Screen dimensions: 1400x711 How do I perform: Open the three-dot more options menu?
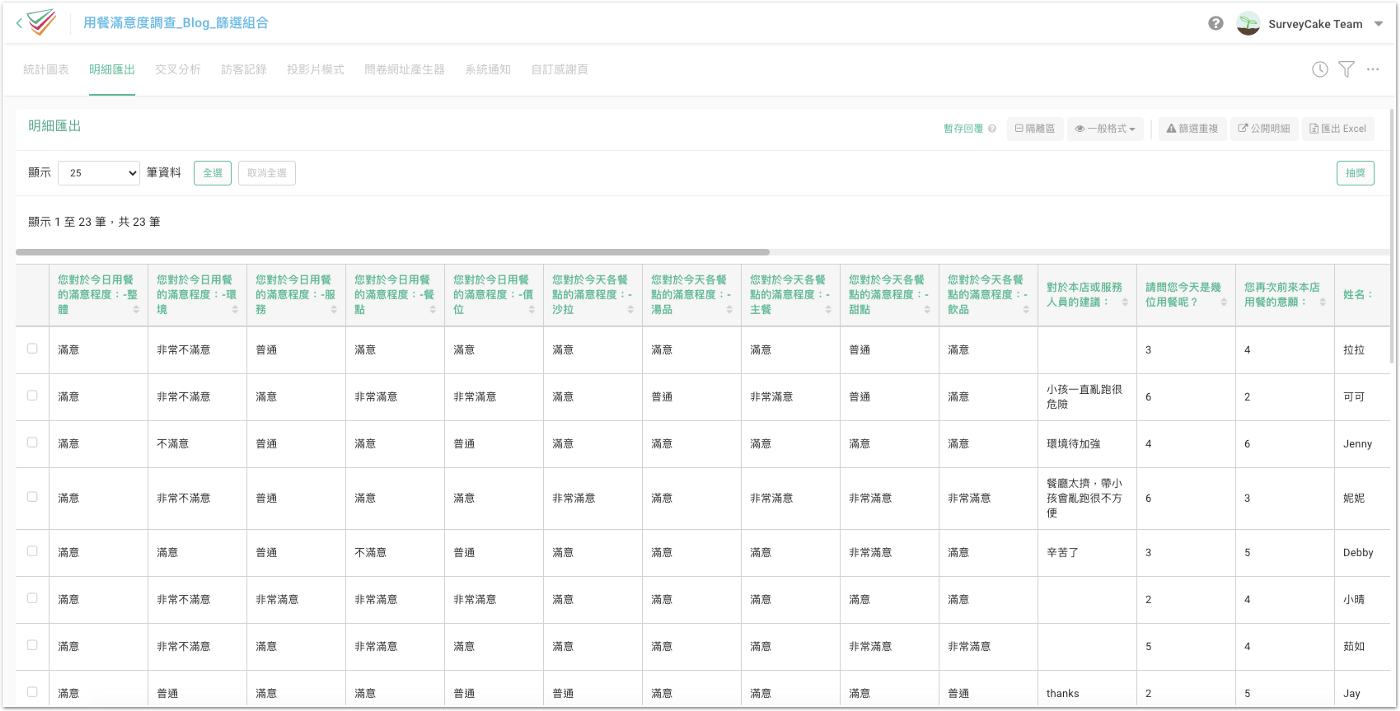pos(1373,69)
